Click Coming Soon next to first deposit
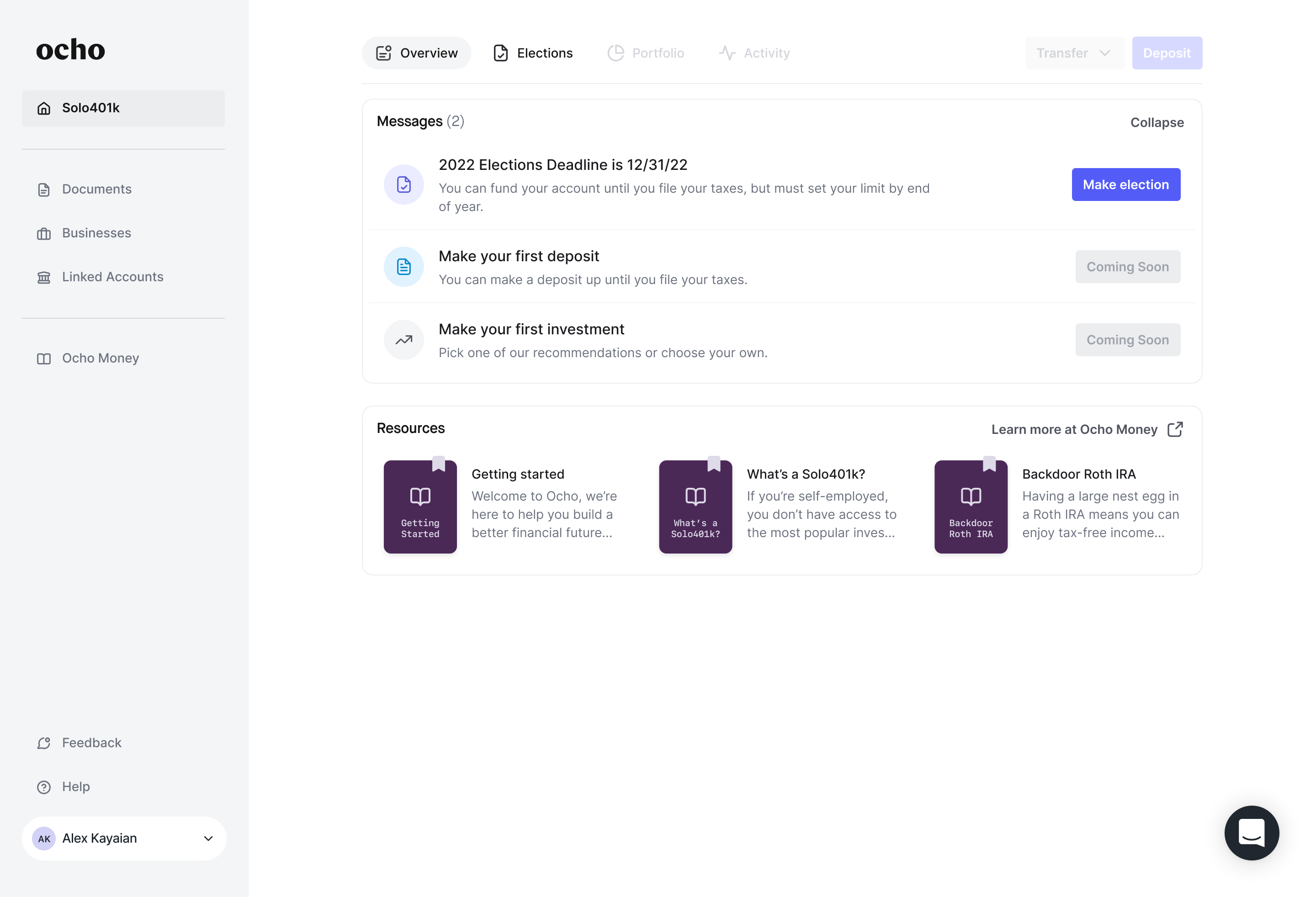 click(1127, 267)
